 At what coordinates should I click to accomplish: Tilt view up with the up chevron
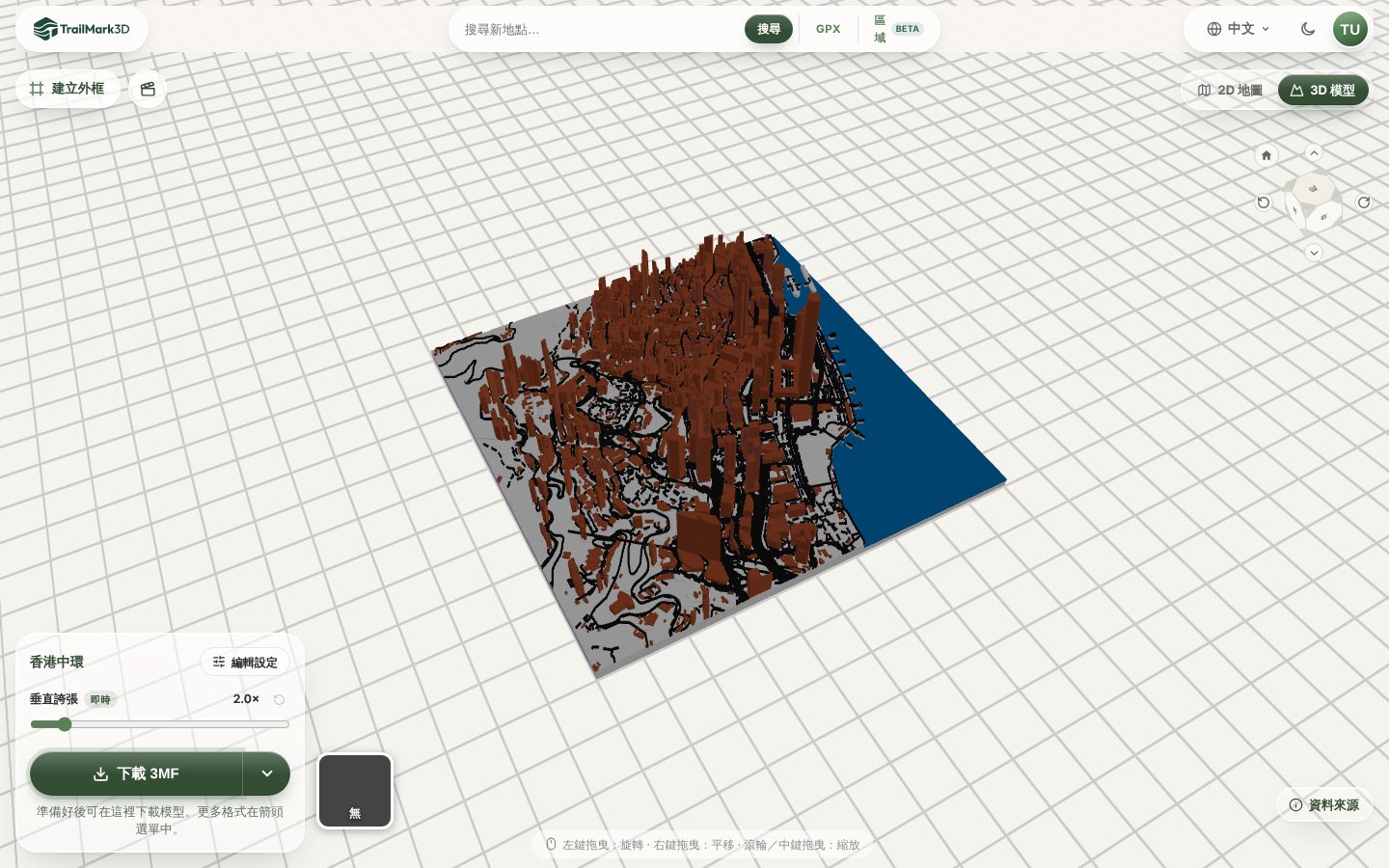tap(1314, 152)
